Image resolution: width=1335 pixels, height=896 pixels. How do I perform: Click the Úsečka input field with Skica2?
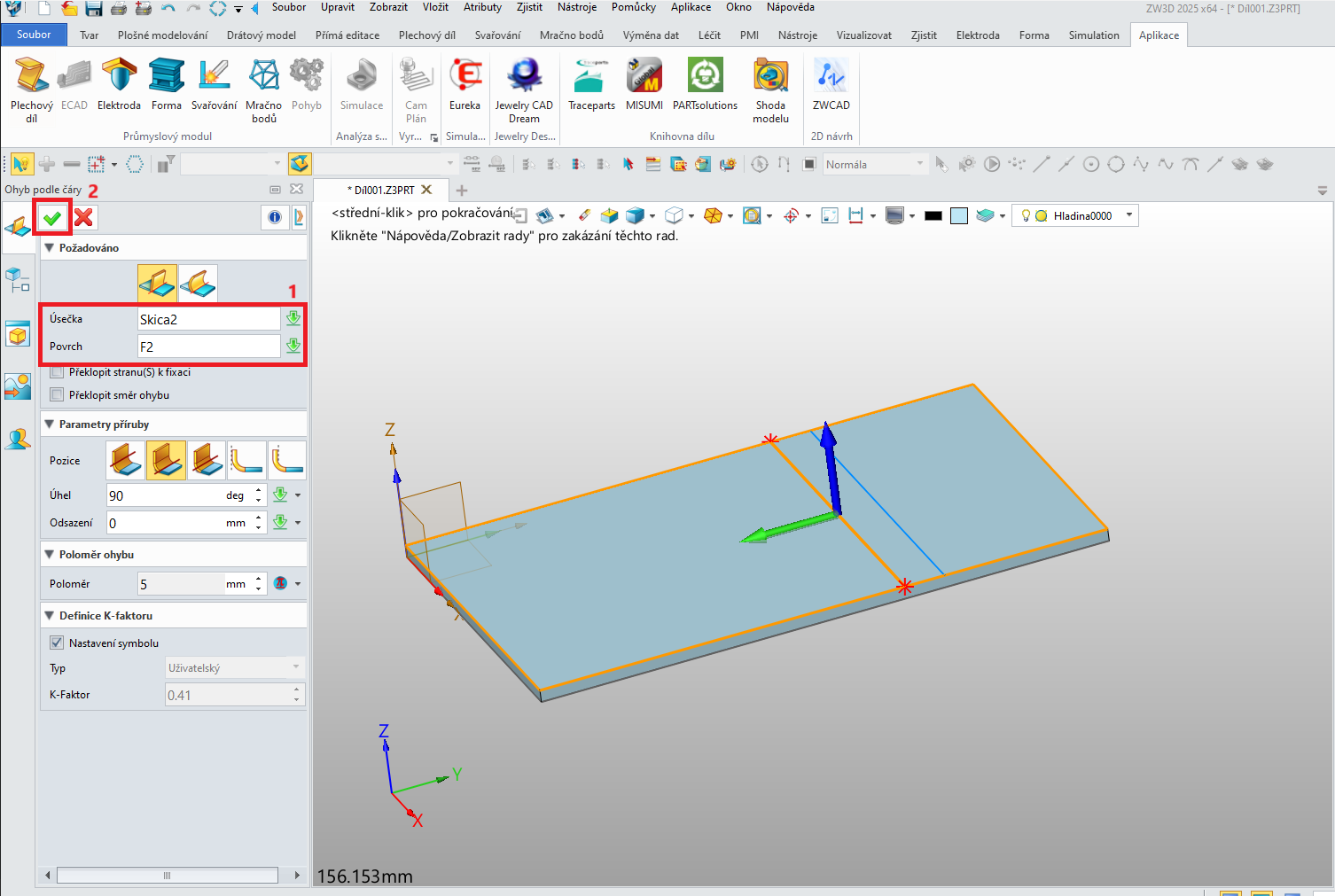coord(209,319)
